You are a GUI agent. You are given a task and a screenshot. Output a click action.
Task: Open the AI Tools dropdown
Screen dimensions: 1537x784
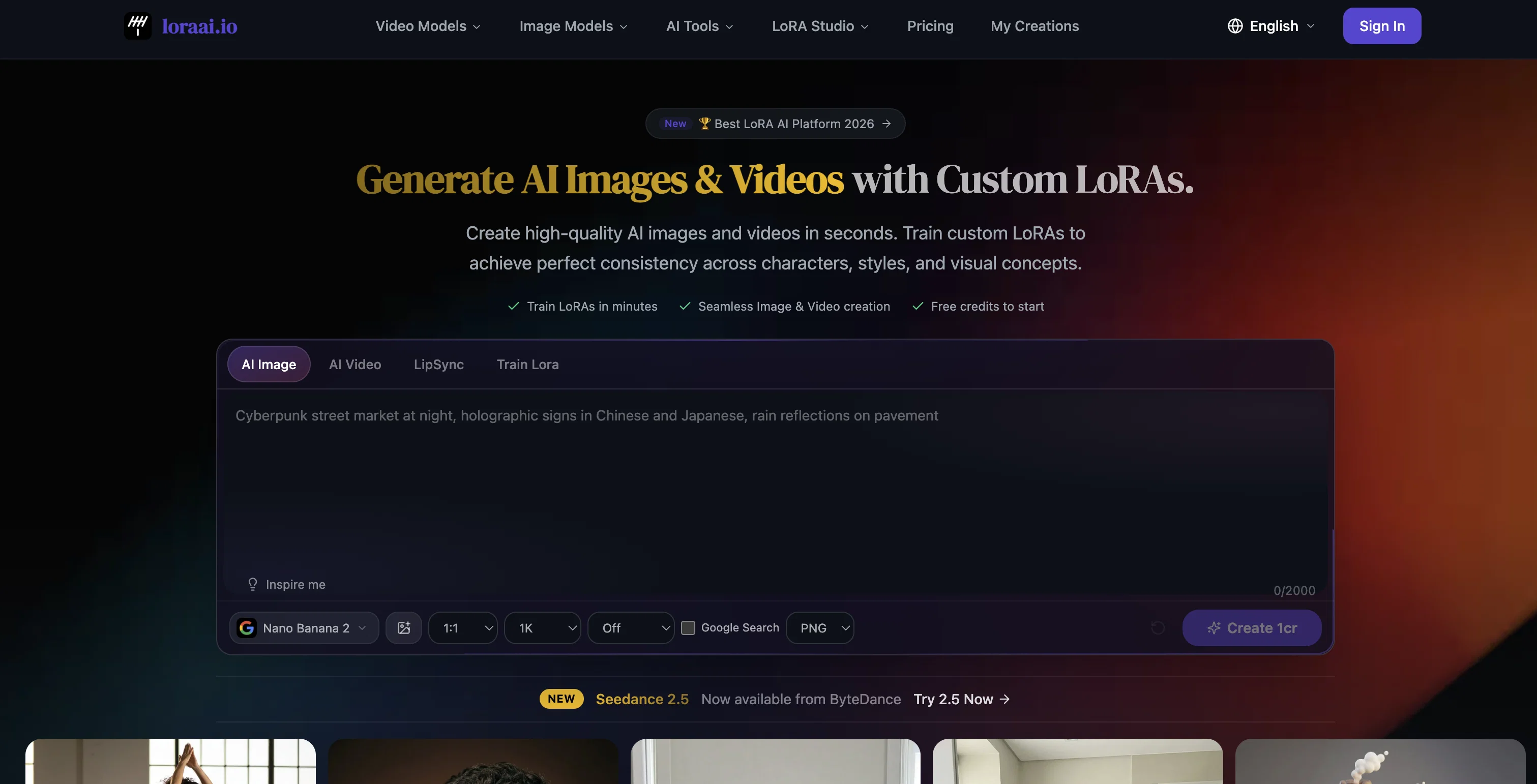pyautogui.click(x=699, y=25)
